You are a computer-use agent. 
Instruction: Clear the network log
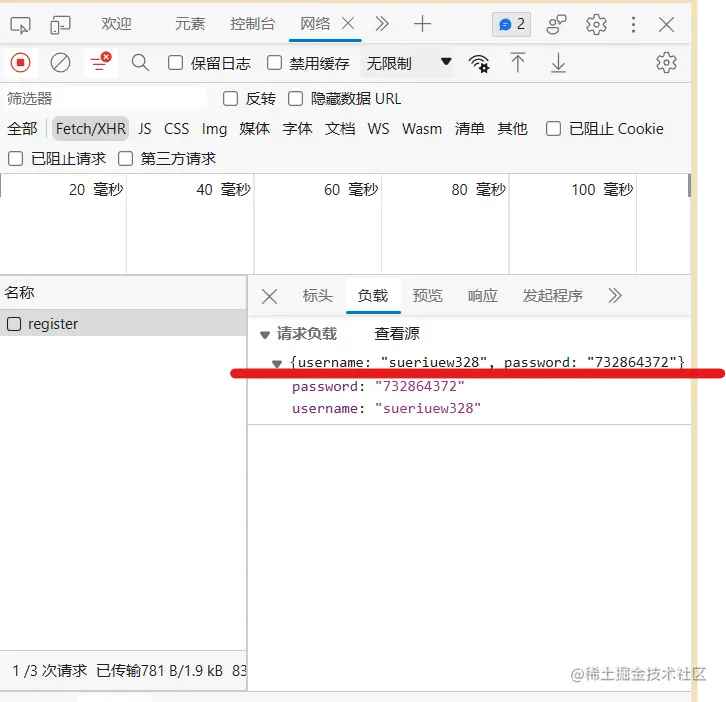point(60,63)
